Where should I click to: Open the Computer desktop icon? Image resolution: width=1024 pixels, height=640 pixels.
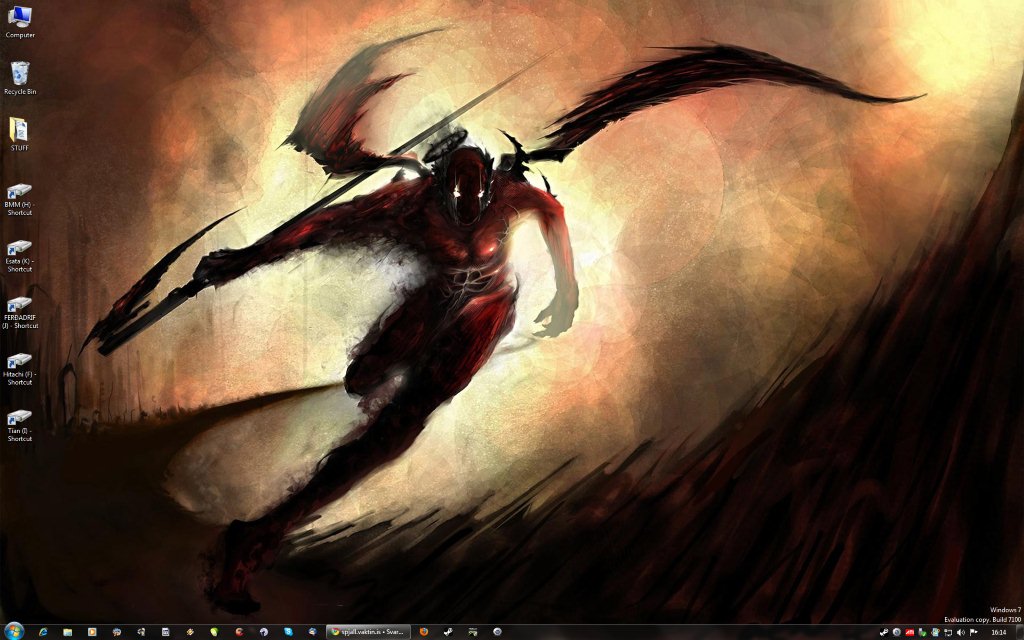click(x=20, y=18)
